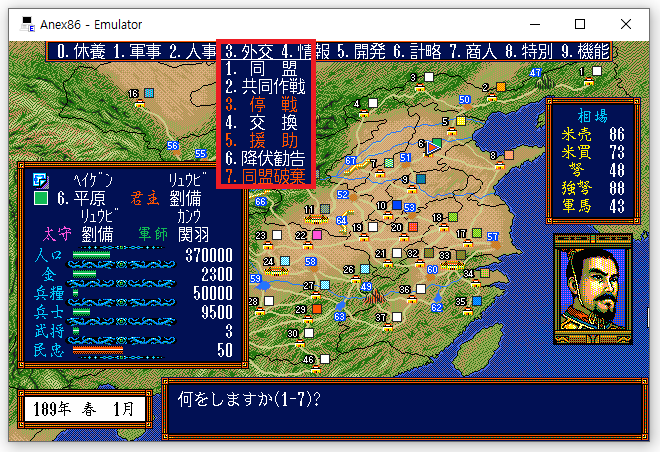Click the 相場 panel heading
The width and height of the screenshot is (660, 452).
[593, 116]
